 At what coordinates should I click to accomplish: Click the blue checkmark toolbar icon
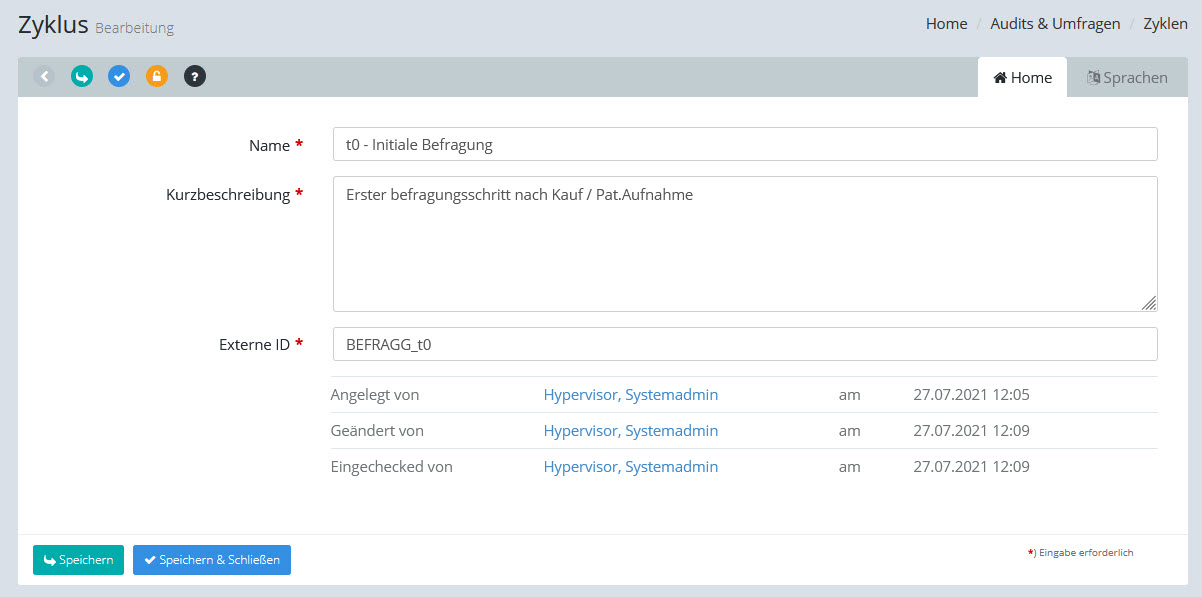(x=119, y=76)
